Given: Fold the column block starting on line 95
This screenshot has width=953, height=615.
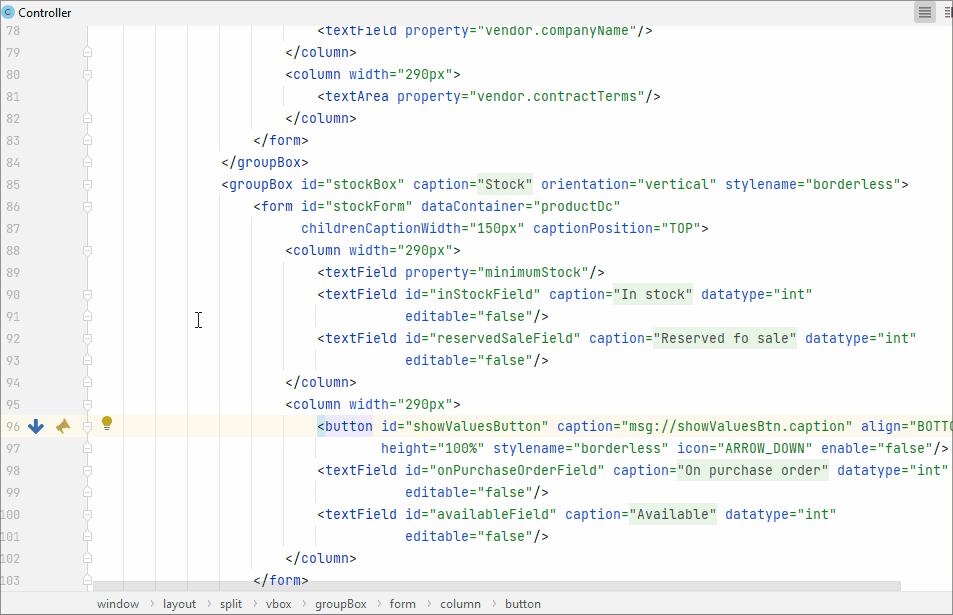Looking at the screenshot, I should [87, 404].
